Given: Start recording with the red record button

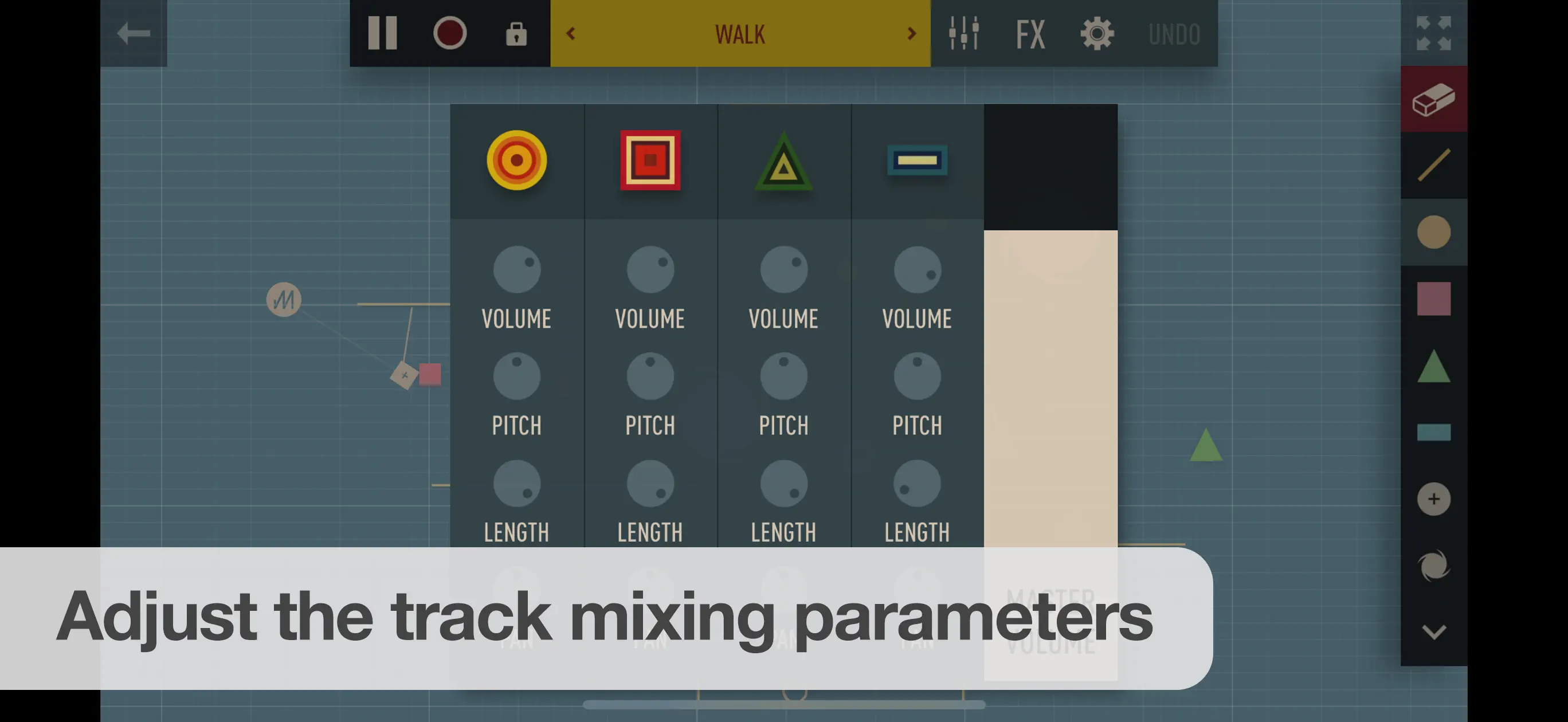Looking at the screenshot, I should (x=450, y=33).
